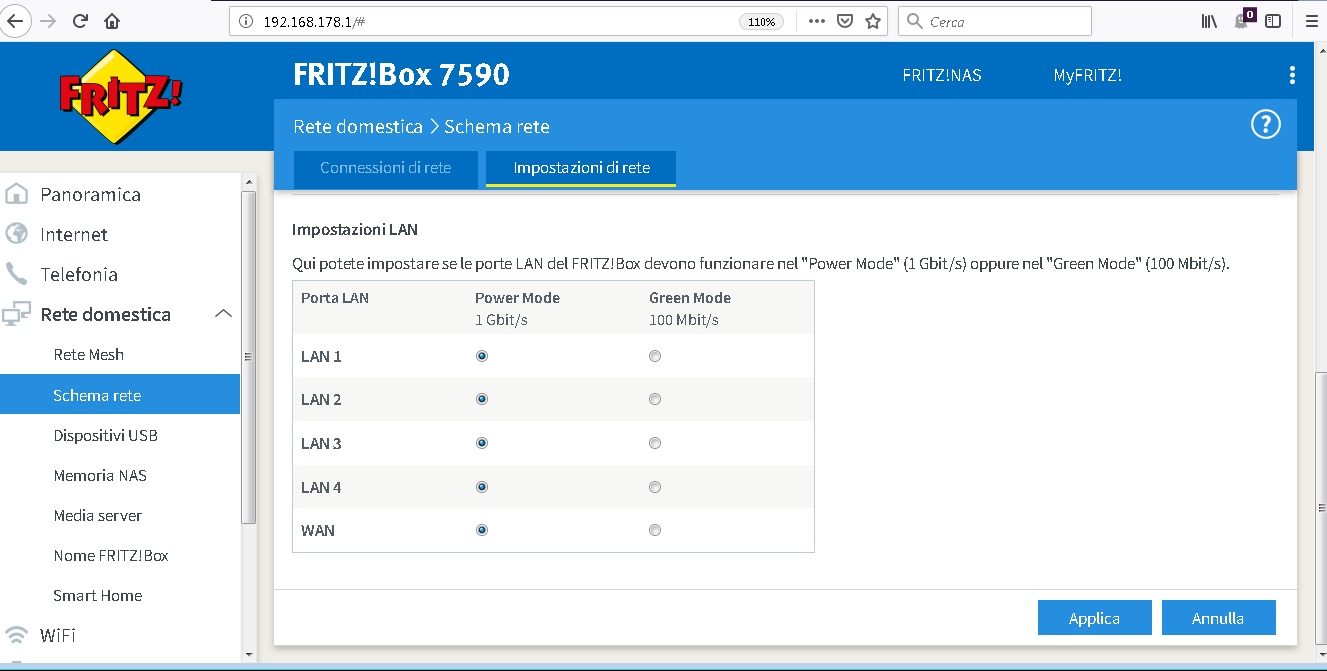The image size is (1327, 671).
Task: Click the Pocket save icon
Action: pyautogui.click(x=845, y=21)
